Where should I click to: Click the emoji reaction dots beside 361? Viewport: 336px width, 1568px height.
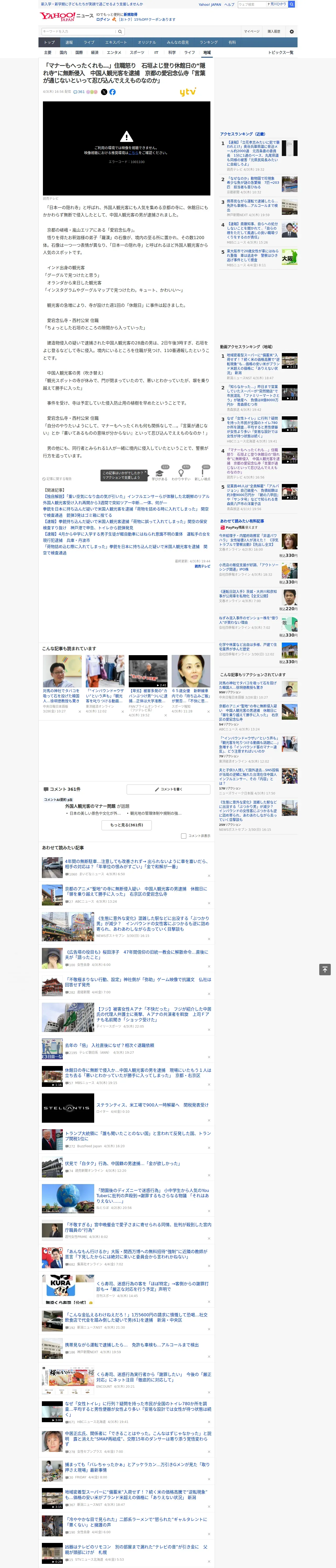pos(92,92)
